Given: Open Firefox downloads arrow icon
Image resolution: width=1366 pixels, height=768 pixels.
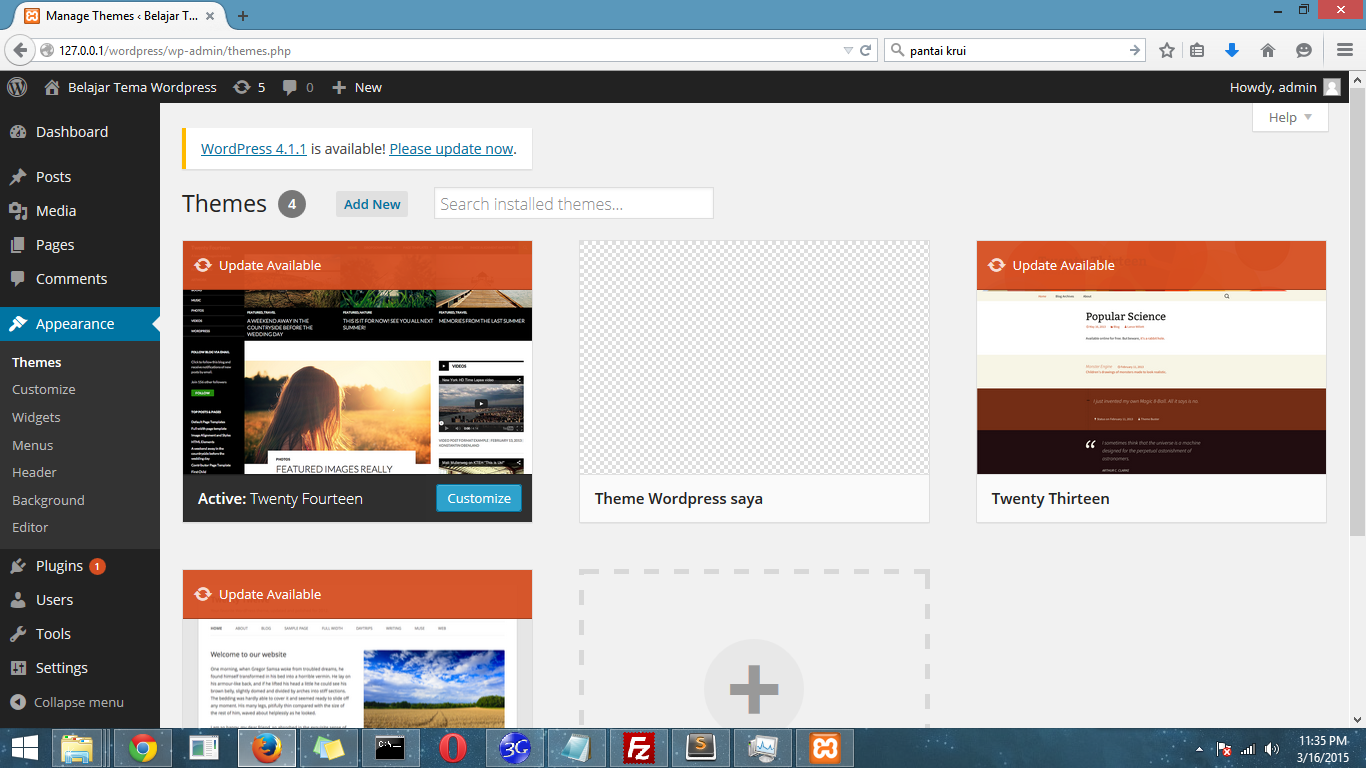Looking at the screenshot, I should [1232, 50].
